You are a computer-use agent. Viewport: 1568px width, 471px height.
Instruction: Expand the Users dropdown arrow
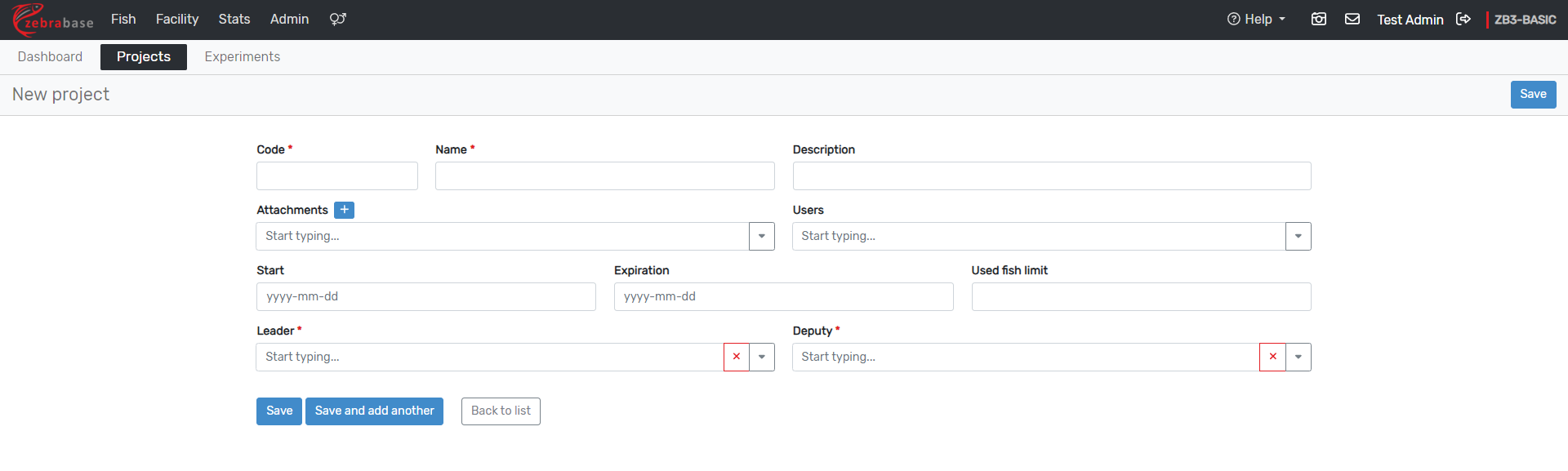coord(1298,236)
